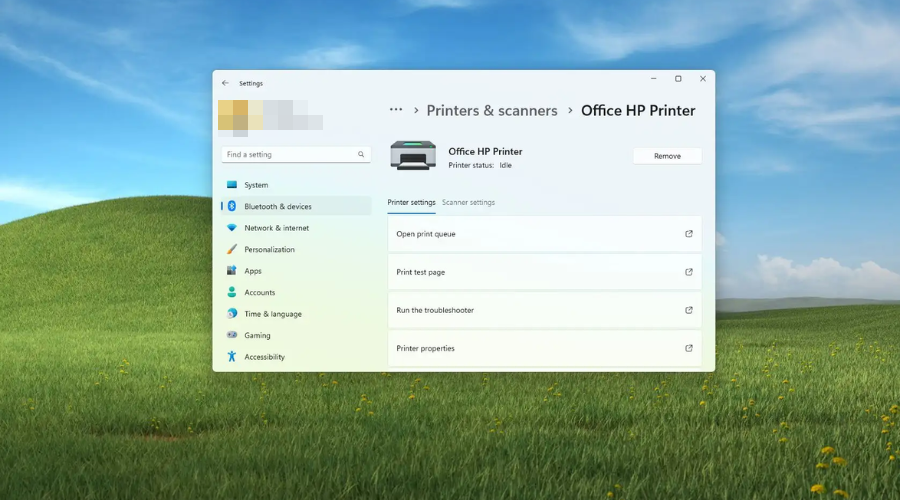The height and width of the screenshot is (500, 900).
Task: Click the Personalization brush icon
Action: (232, 249)
